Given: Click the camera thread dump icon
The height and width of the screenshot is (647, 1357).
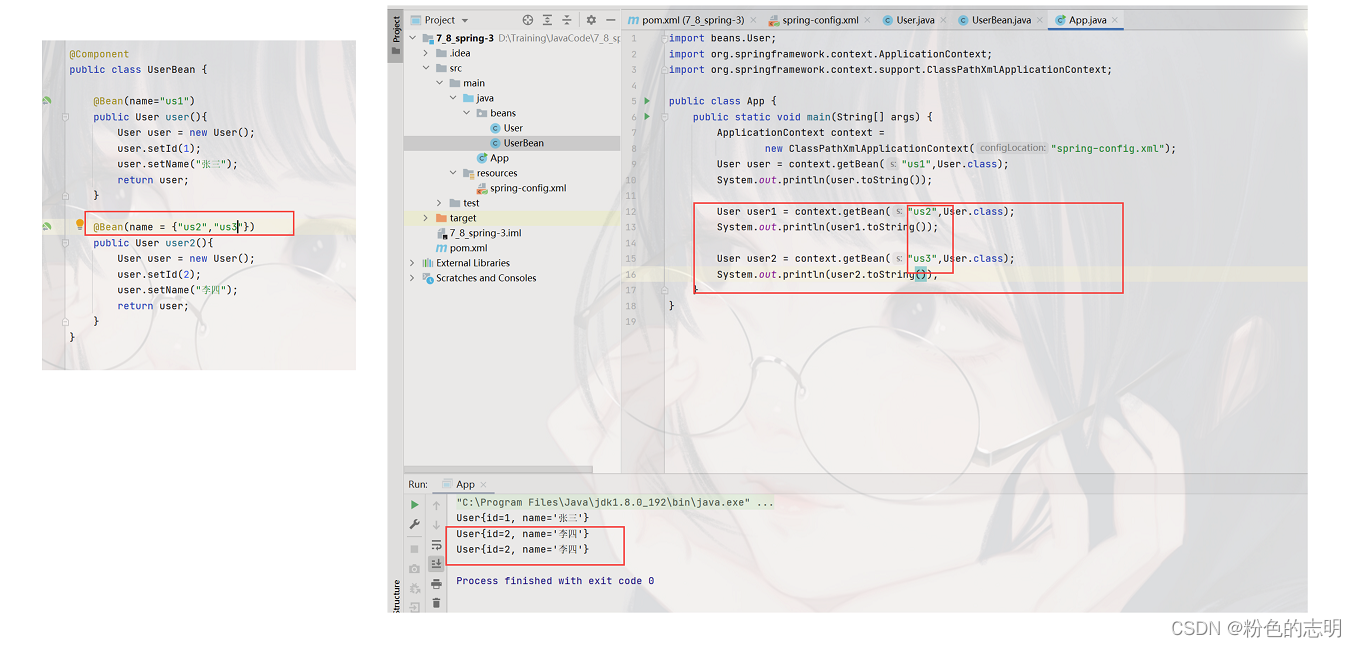Looking at the screenshot, I should tap(415, 569).
